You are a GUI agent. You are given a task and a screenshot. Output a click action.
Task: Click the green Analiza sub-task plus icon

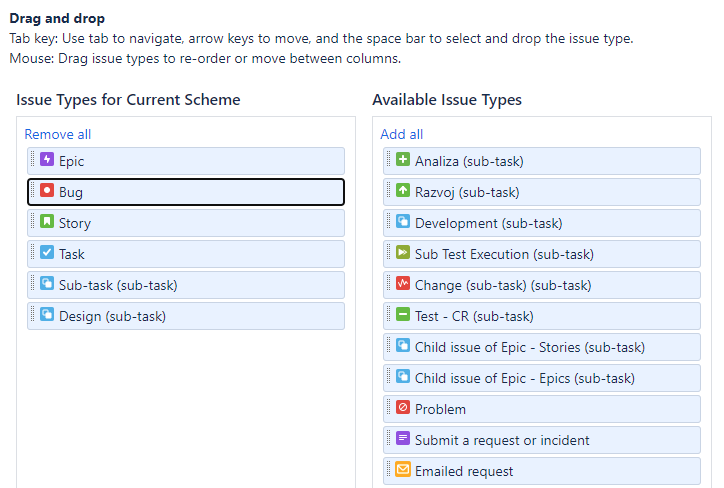tap(402, 160)
